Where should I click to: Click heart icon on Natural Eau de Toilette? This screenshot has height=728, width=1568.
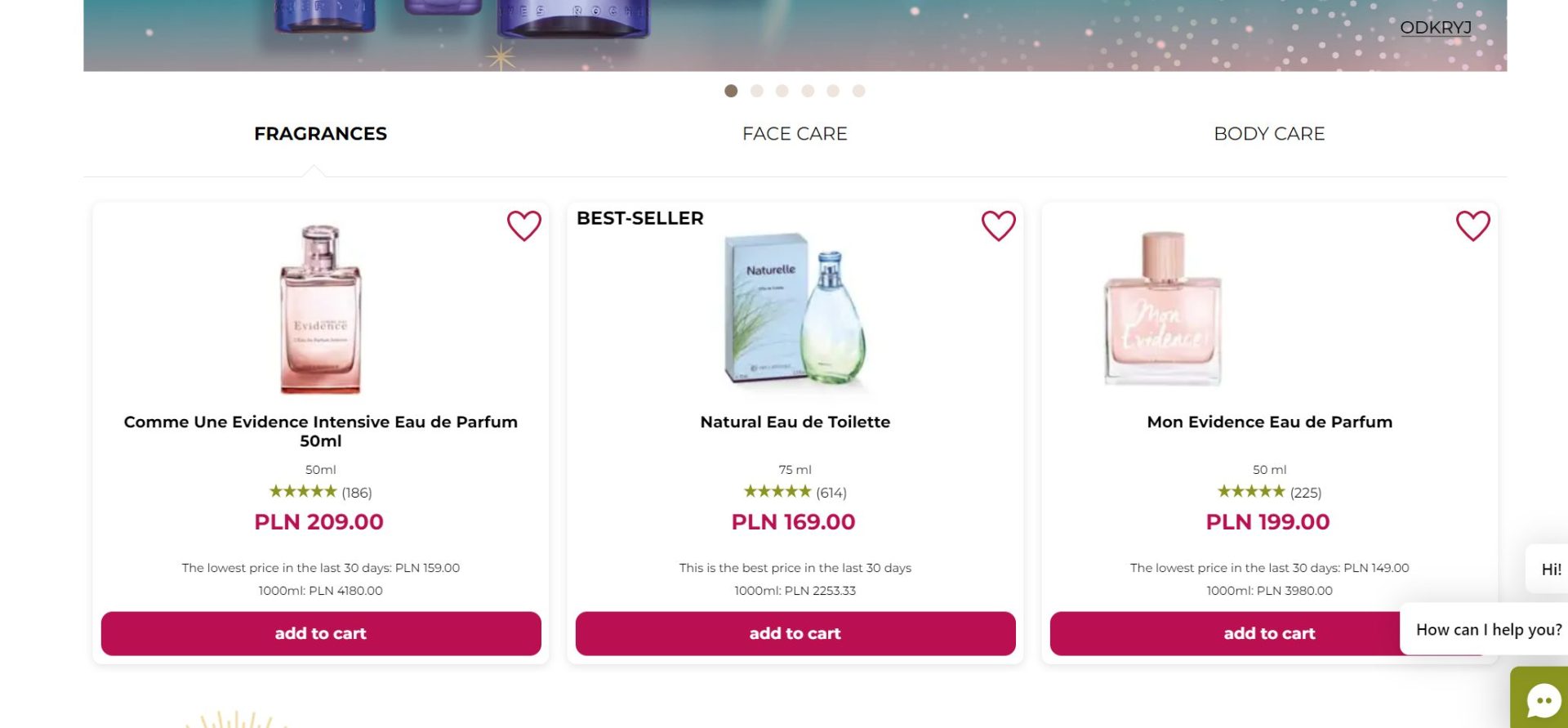tap(998, 226)
